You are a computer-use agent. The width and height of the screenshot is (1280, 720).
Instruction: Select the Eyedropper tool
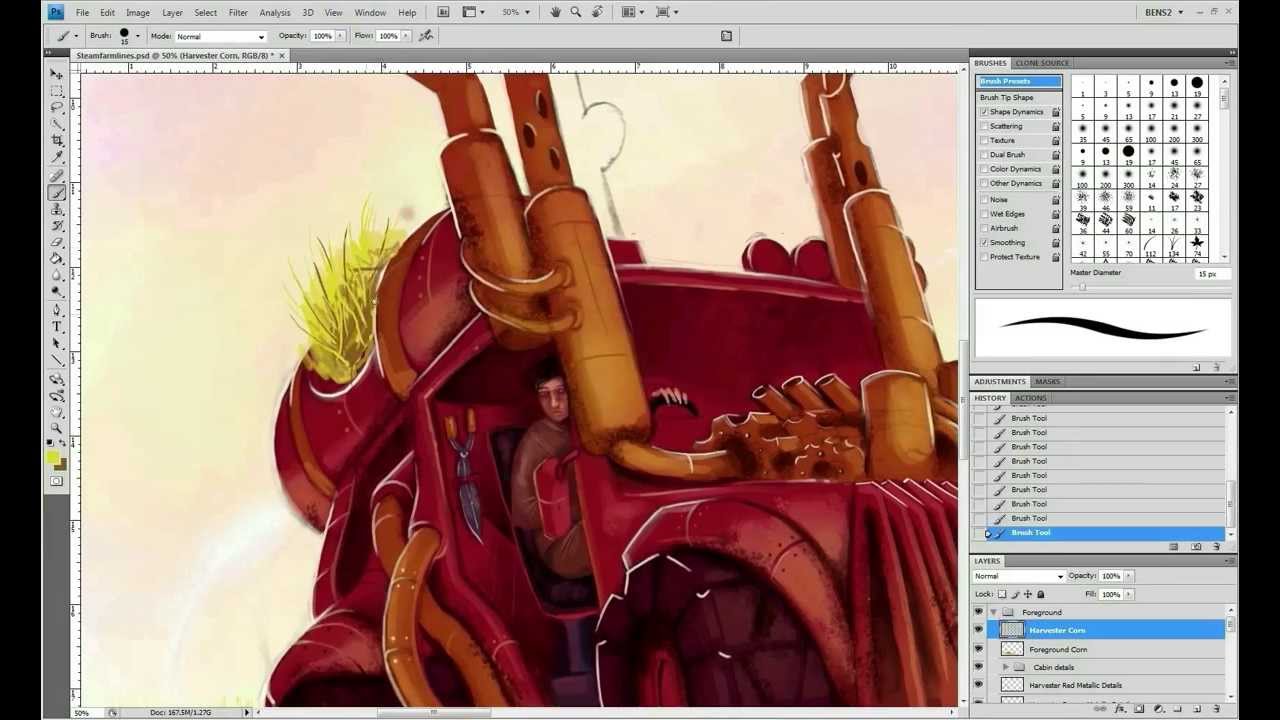(x=57, y=157)
